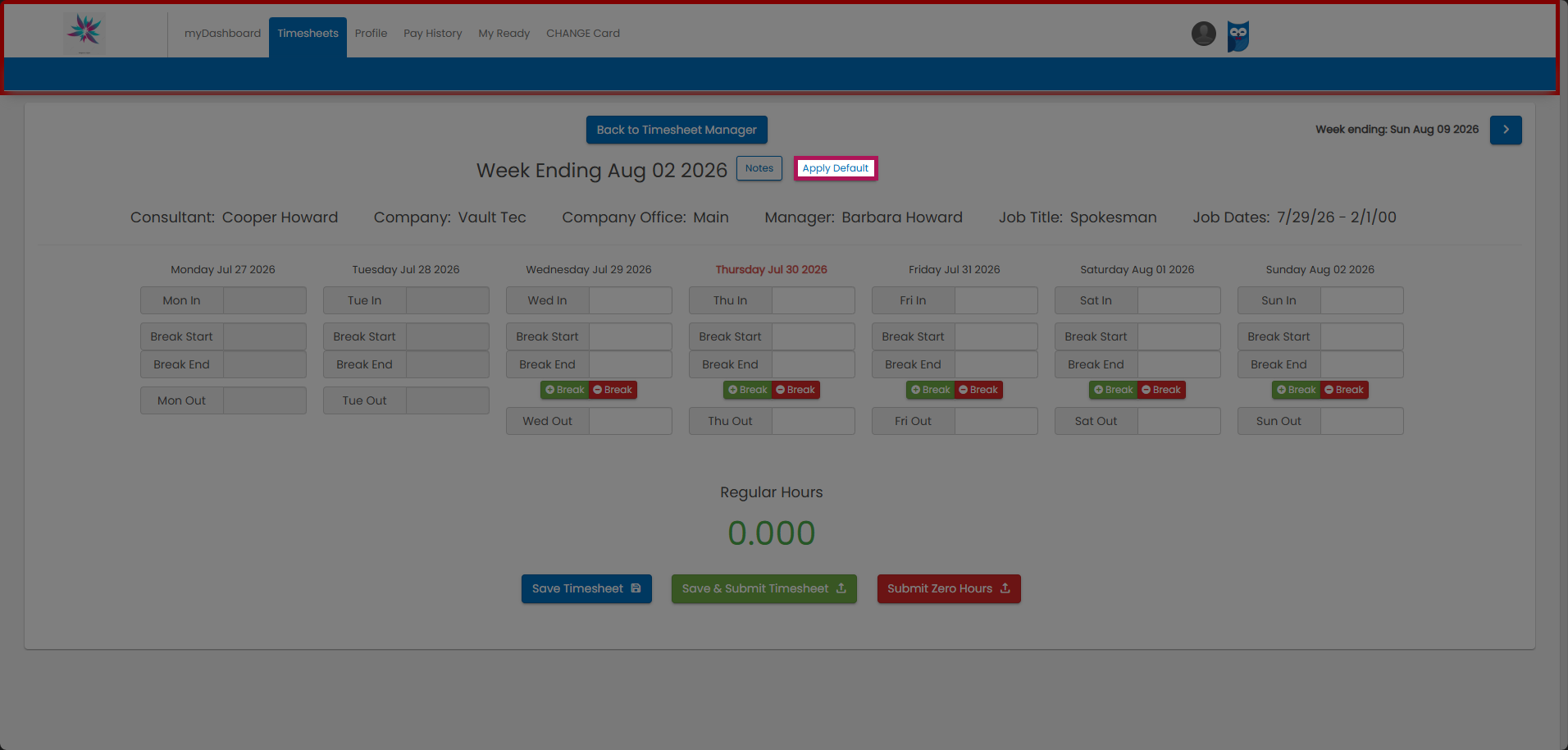Click the Fri In time field

(996, 300)
